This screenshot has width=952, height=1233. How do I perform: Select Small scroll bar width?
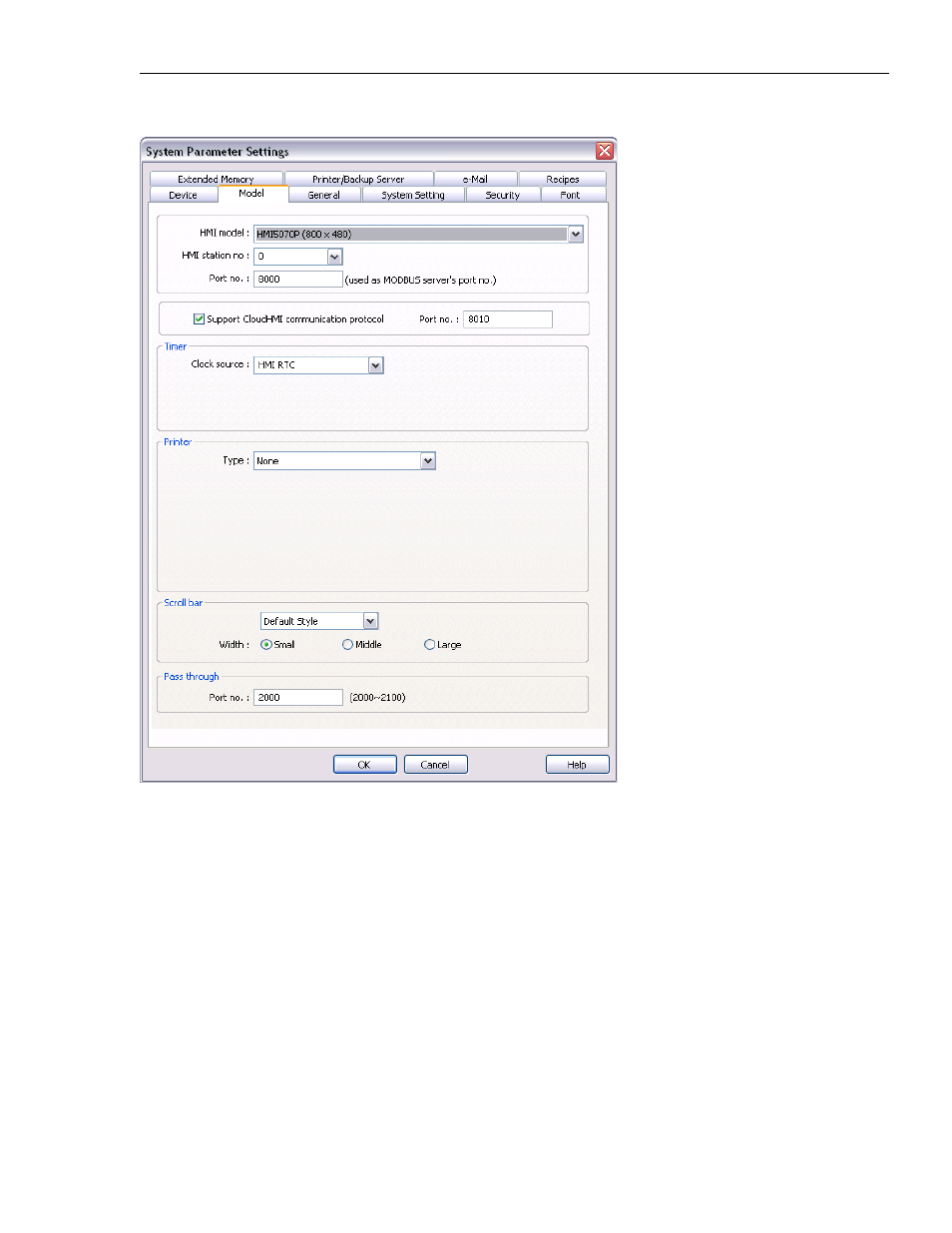[x=266, y=645]
